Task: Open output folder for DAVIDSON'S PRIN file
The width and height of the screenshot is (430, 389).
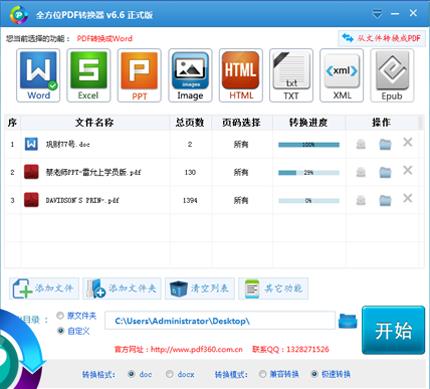Action: coord(385,200)
